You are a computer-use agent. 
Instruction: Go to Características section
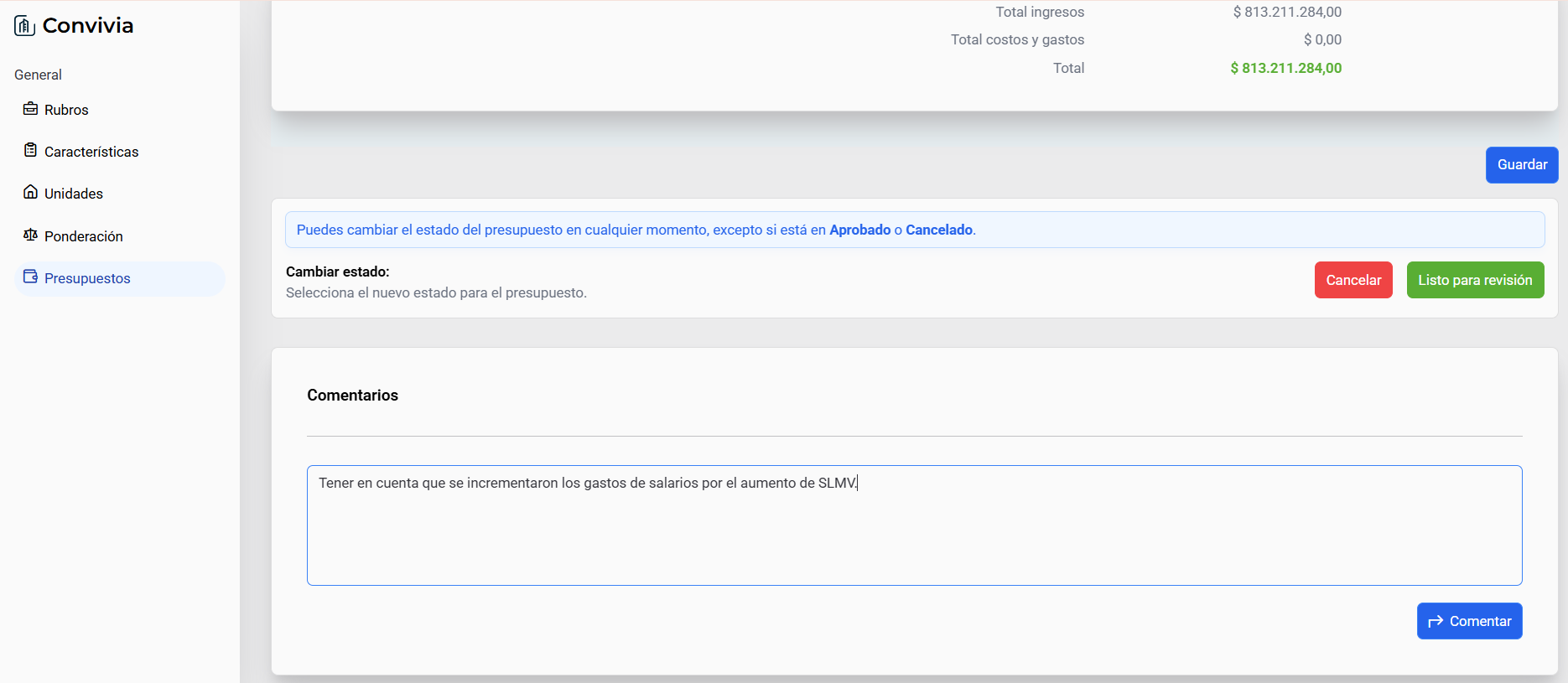pos(91,152)
